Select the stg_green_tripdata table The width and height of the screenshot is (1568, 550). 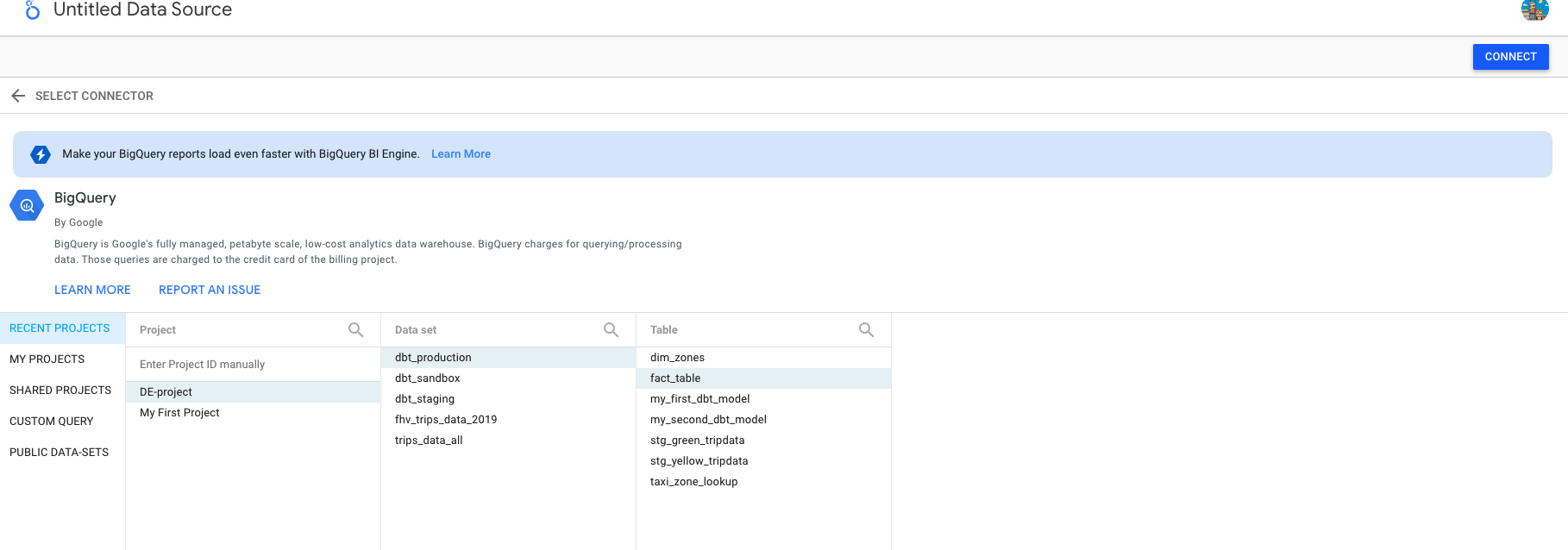(x=763, y=441)
